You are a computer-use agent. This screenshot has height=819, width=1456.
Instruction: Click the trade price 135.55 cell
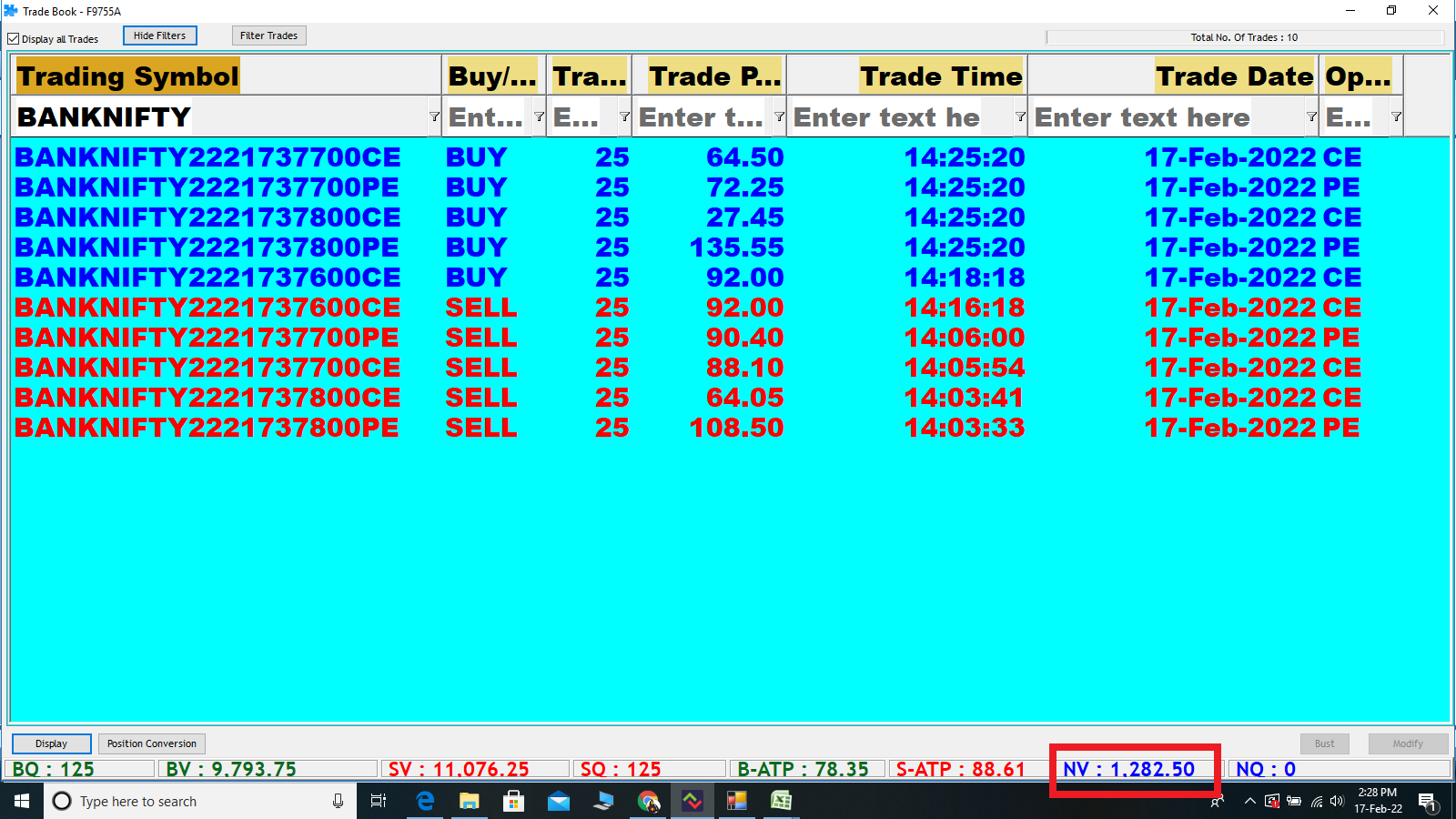click(736, 248)
